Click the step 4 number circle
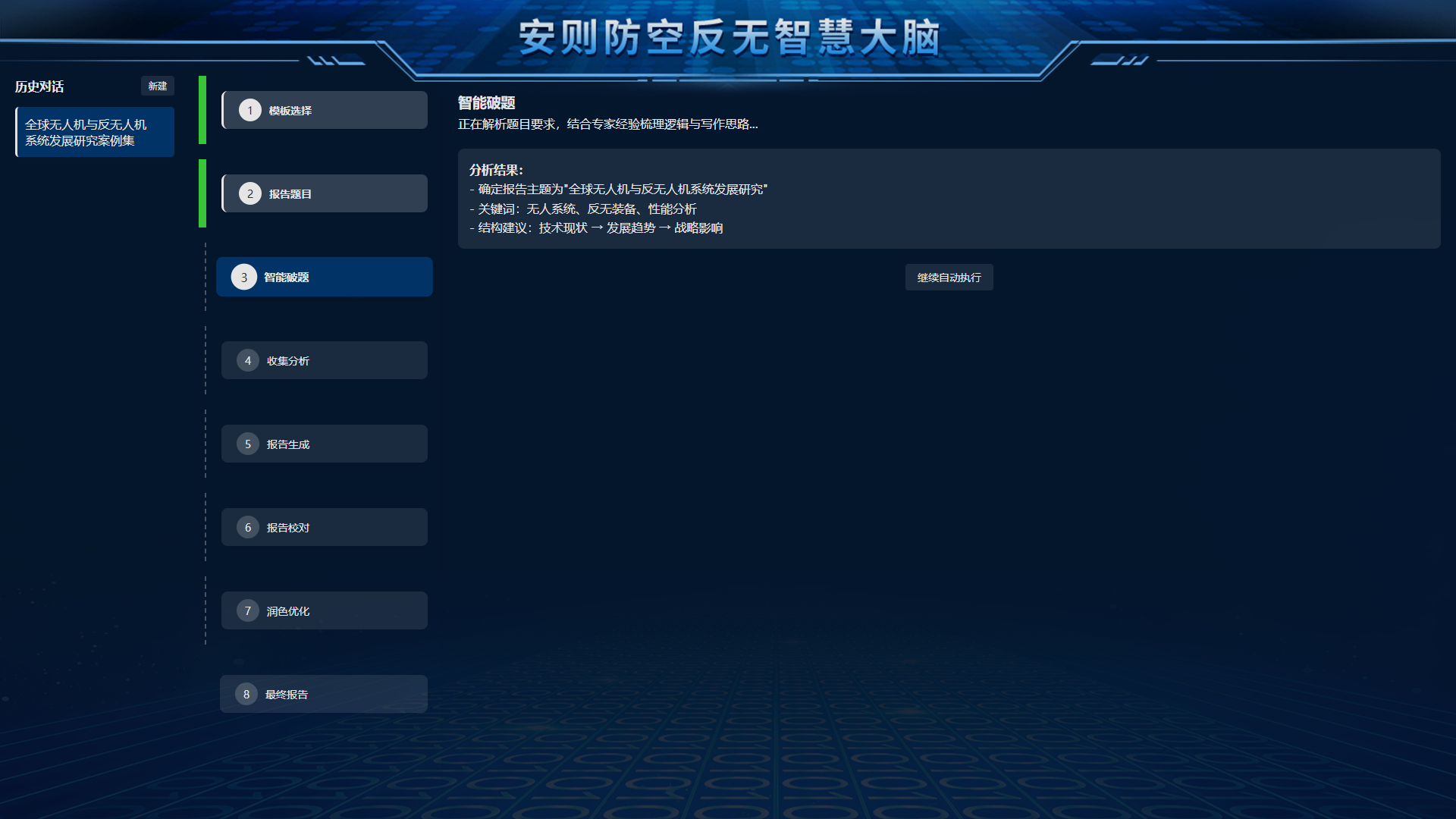Image resolution: width=1456 pixels, height=819 pixels. tap(248, 361)
